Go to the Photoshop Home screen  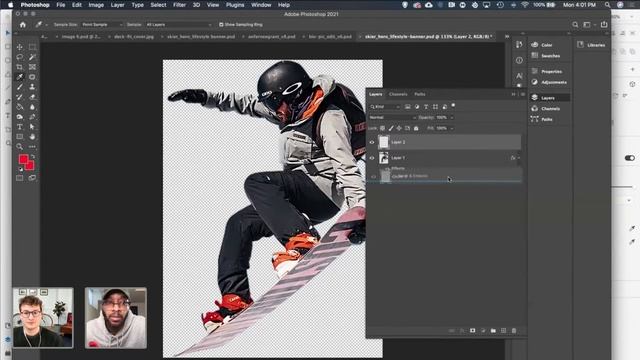(x=23, y=24)
